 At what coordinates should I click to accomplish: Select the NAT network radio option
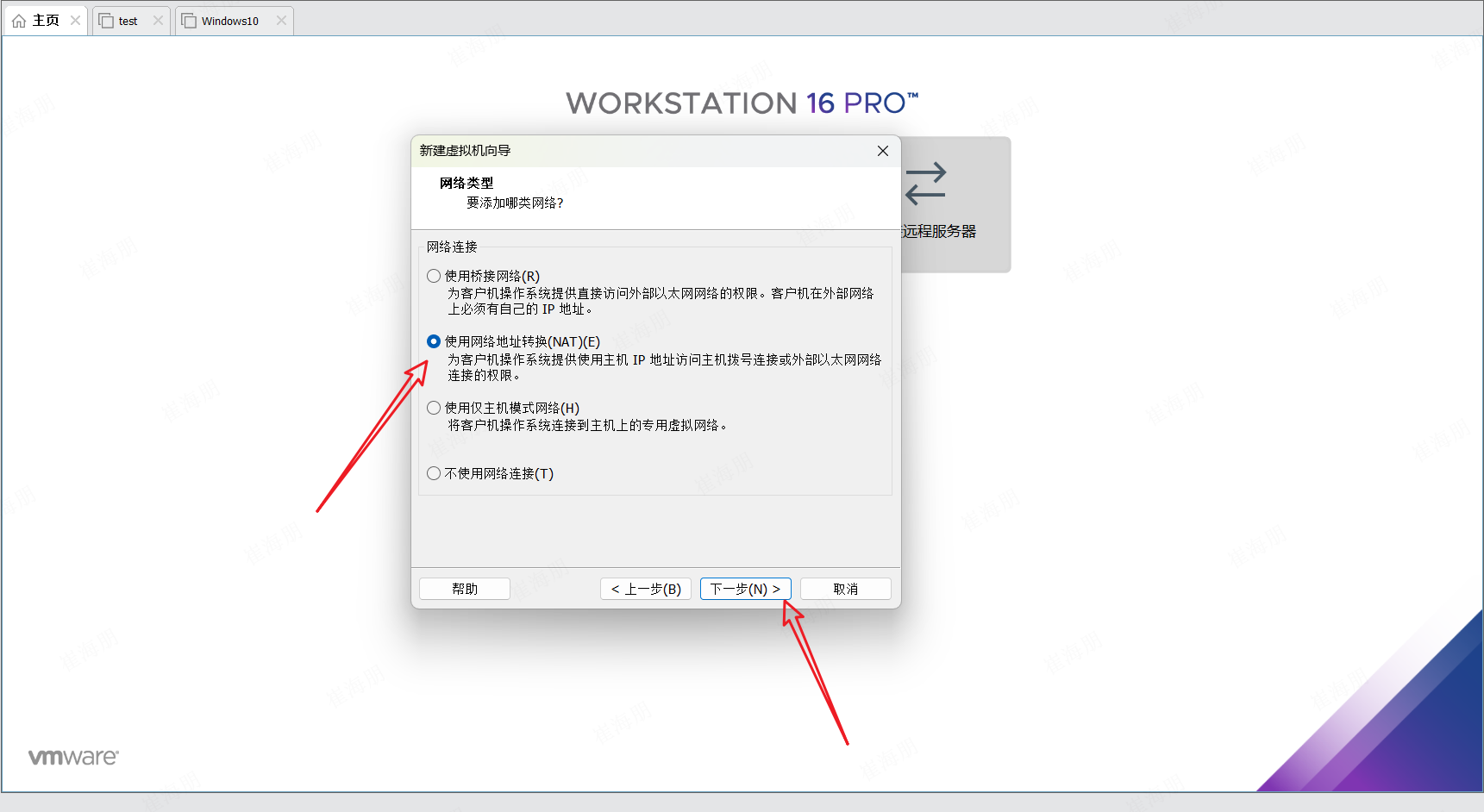coord(434,341)
